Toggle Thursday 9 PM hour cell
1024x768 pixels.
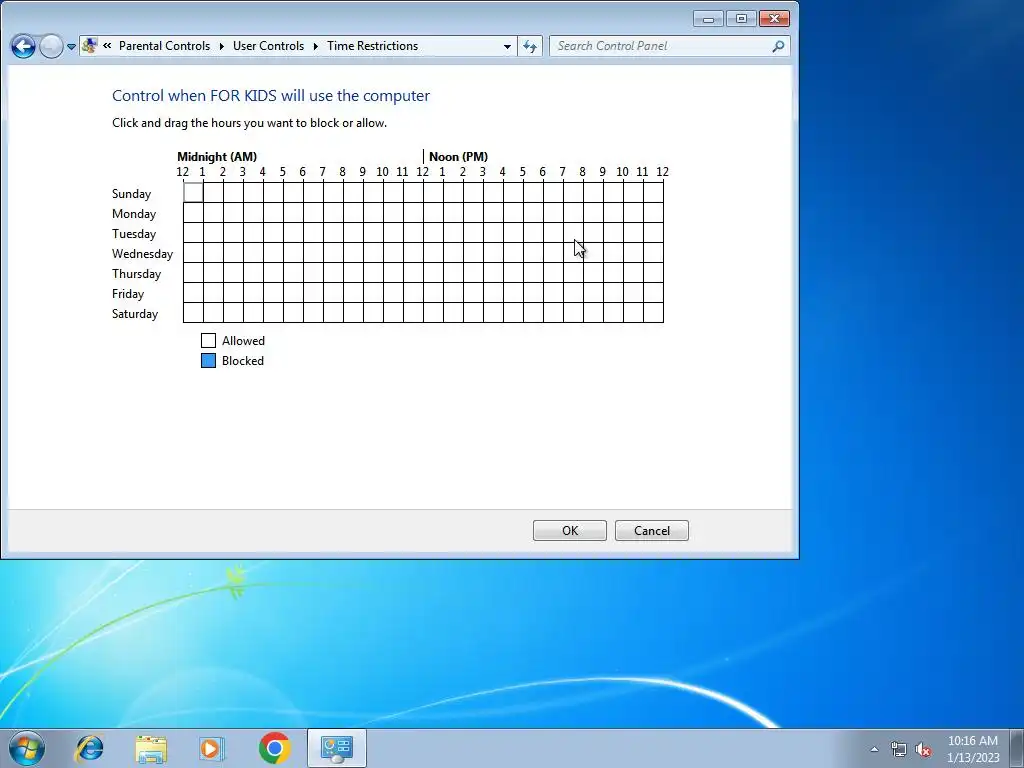tap(613, 273)
